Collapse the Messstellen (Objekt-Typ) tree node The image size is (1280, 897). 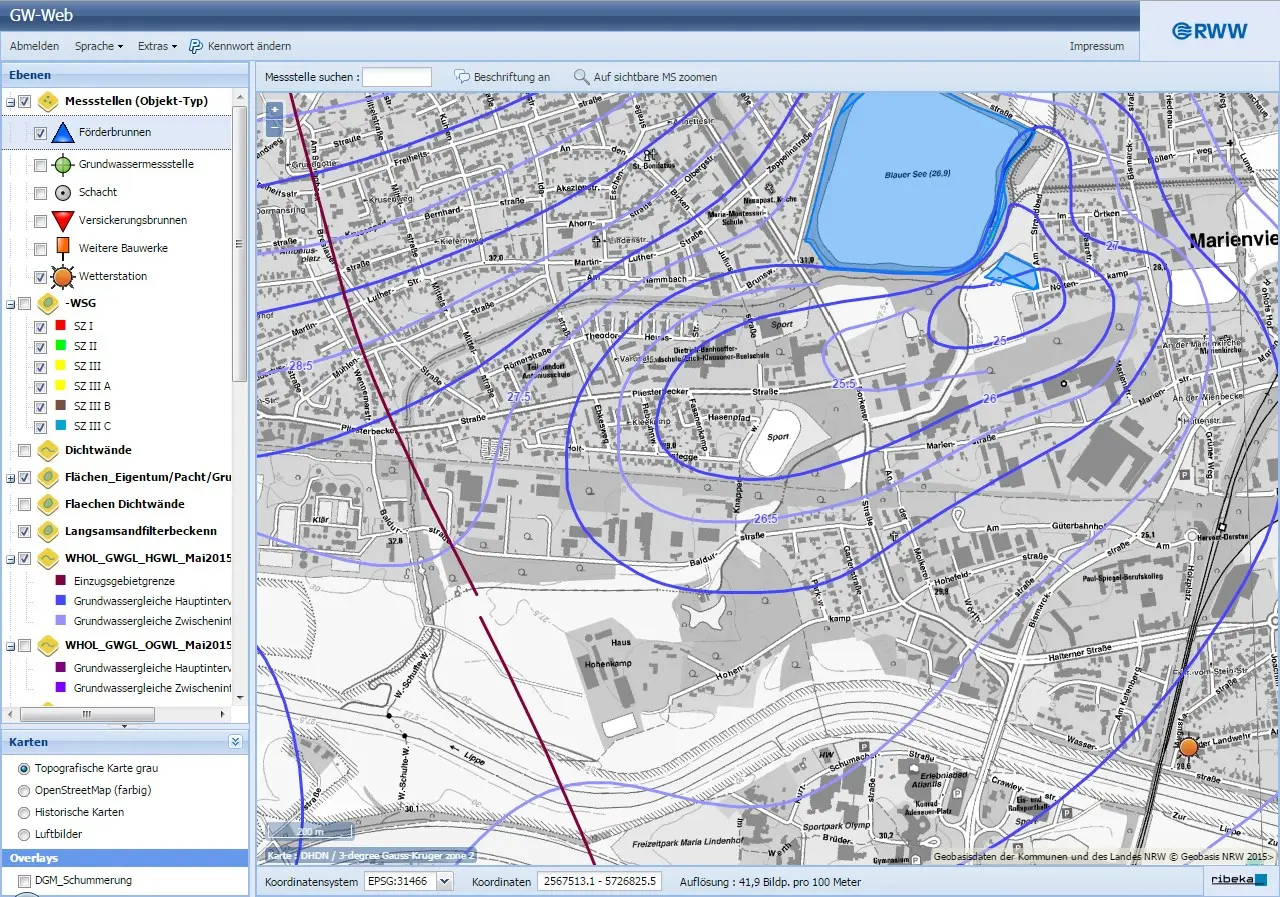point(10,102)
